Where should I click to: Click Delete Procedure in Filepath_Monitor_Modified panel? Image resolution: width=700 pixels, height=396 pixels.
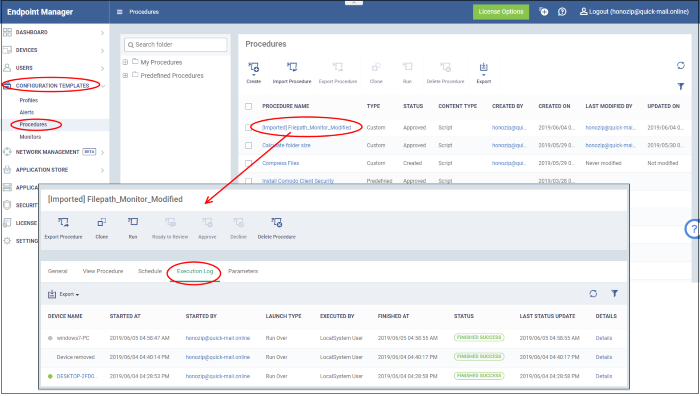coord(276,222)
